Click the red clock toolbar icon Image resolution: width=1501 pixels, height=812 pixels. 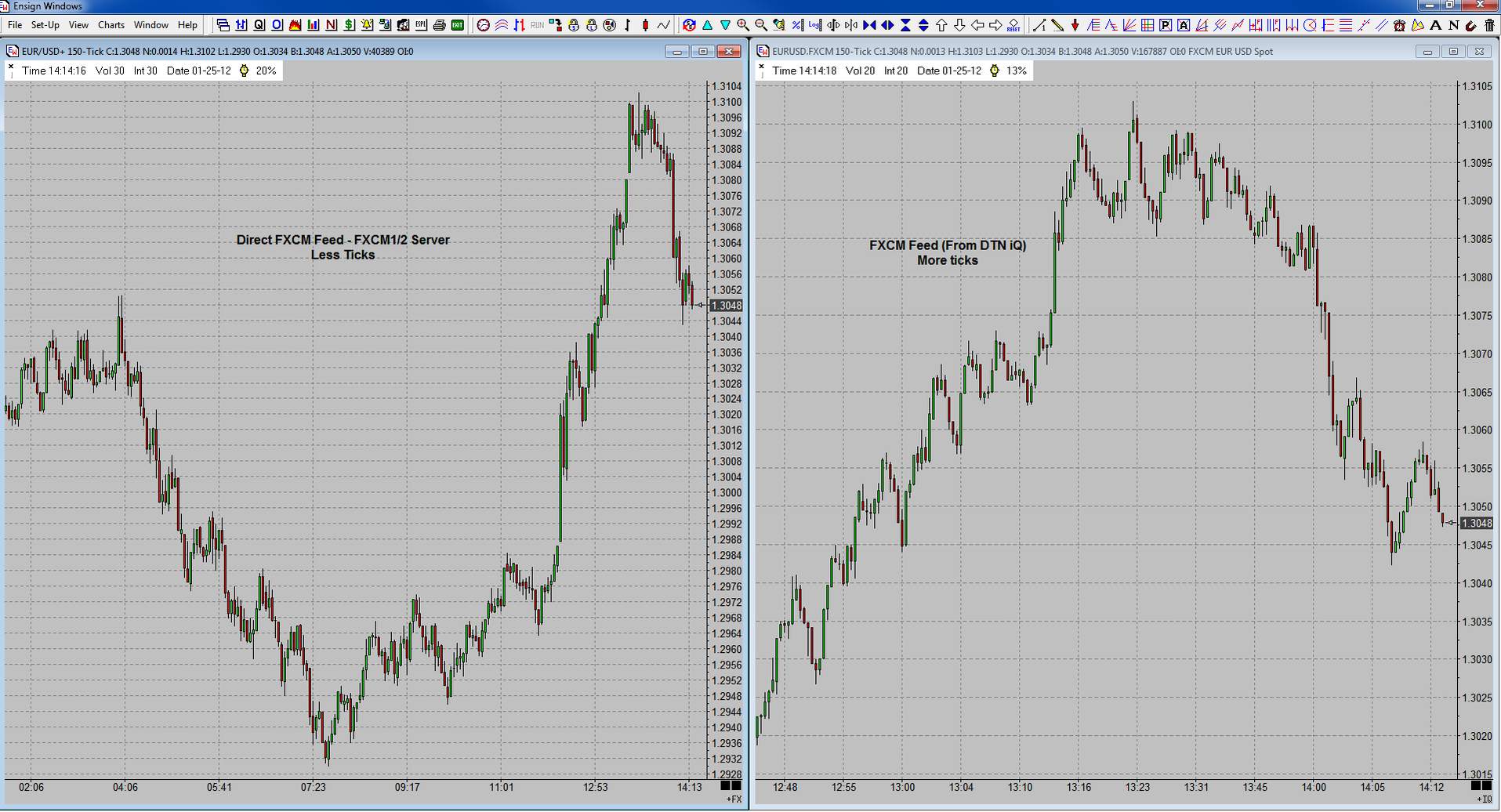(484, 25)
